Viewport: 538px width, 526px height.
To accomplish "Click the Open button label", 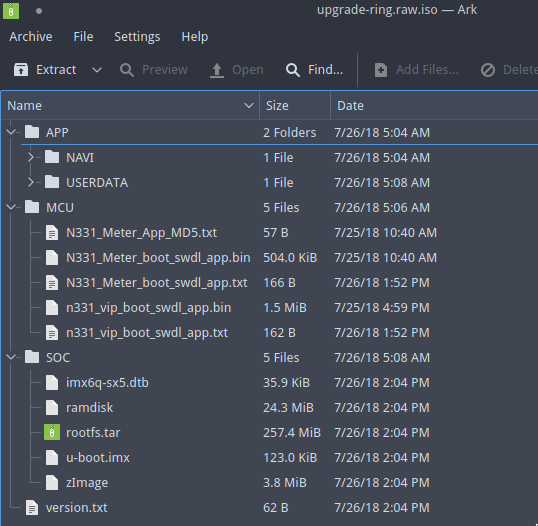I will [x=248, y=70].
